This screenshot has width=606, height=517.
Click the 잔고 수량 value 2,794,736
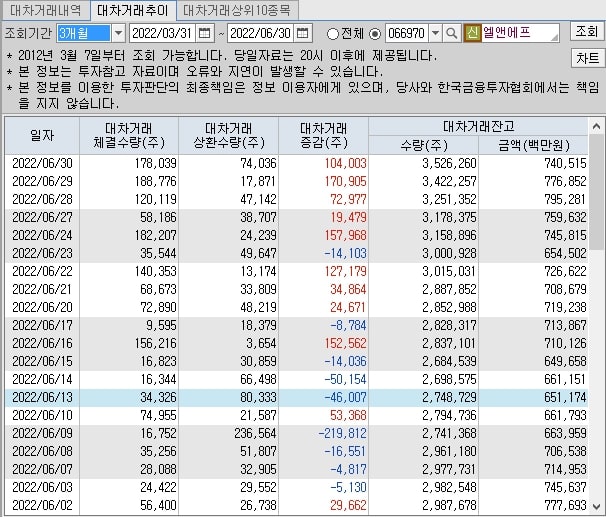[x=449, y=415]
